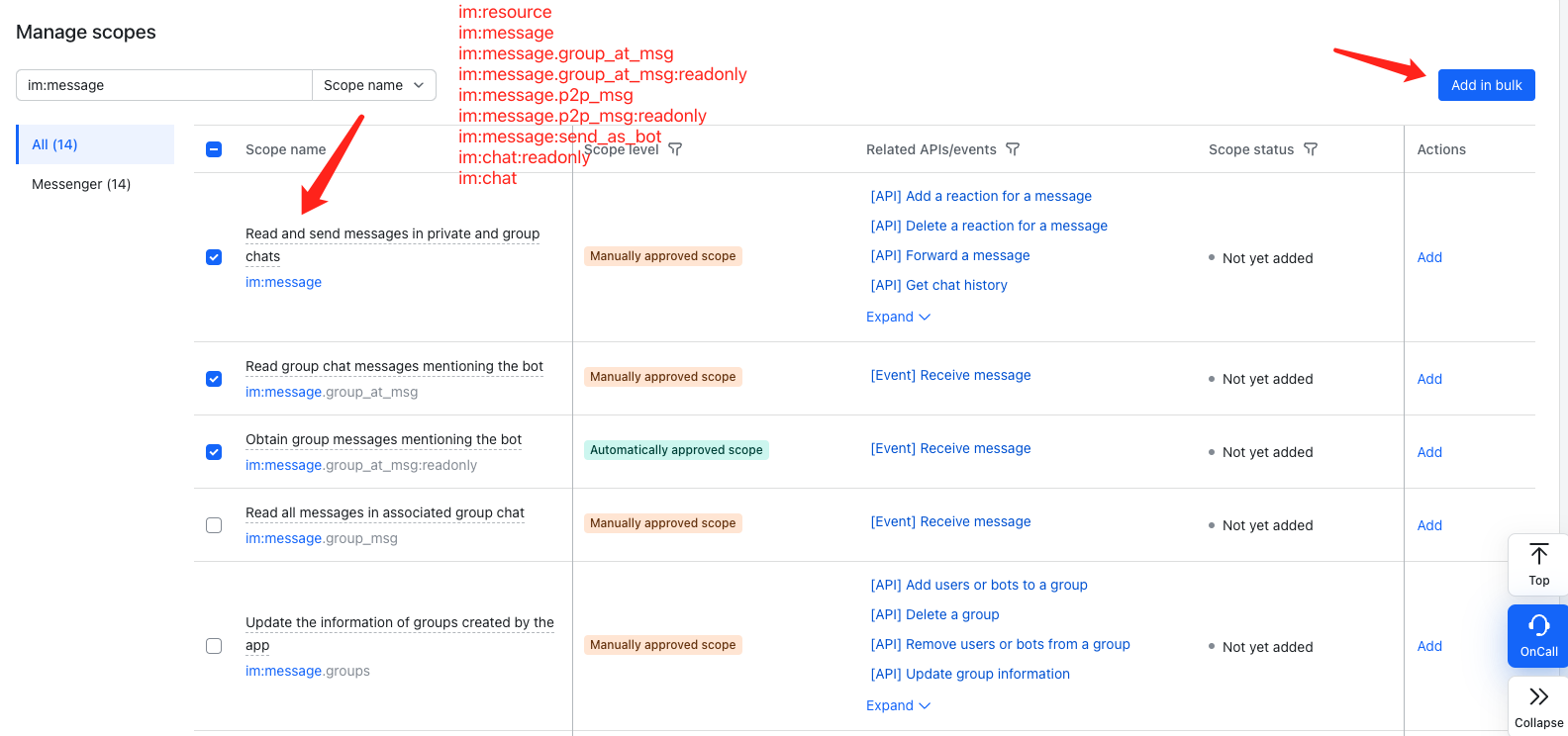Open the Get chat history API documentation
The height and width of the screenshot is (736, 1568).
(x=938, y=285)
